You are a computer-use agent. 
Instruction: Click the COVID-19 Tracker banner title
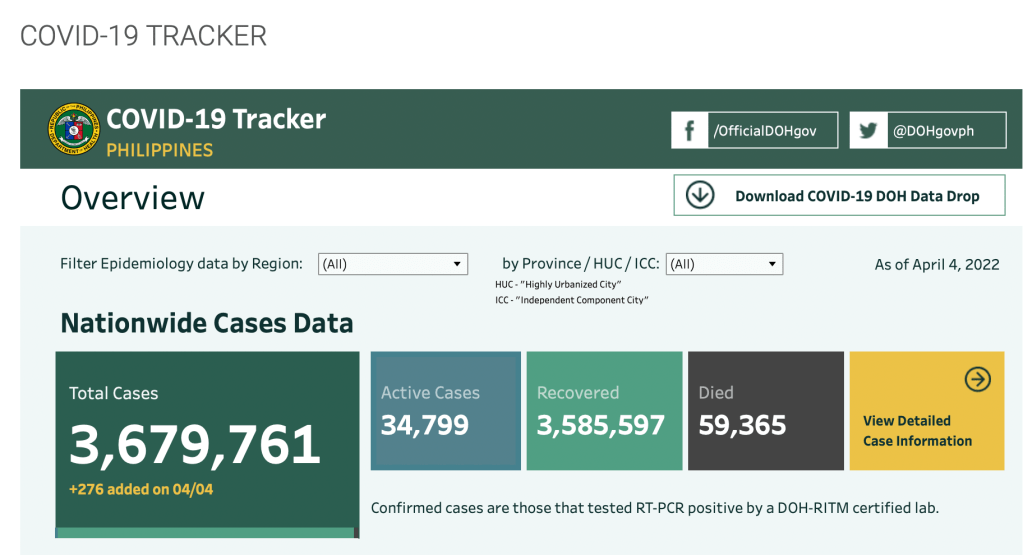click(x=216, y=119)
